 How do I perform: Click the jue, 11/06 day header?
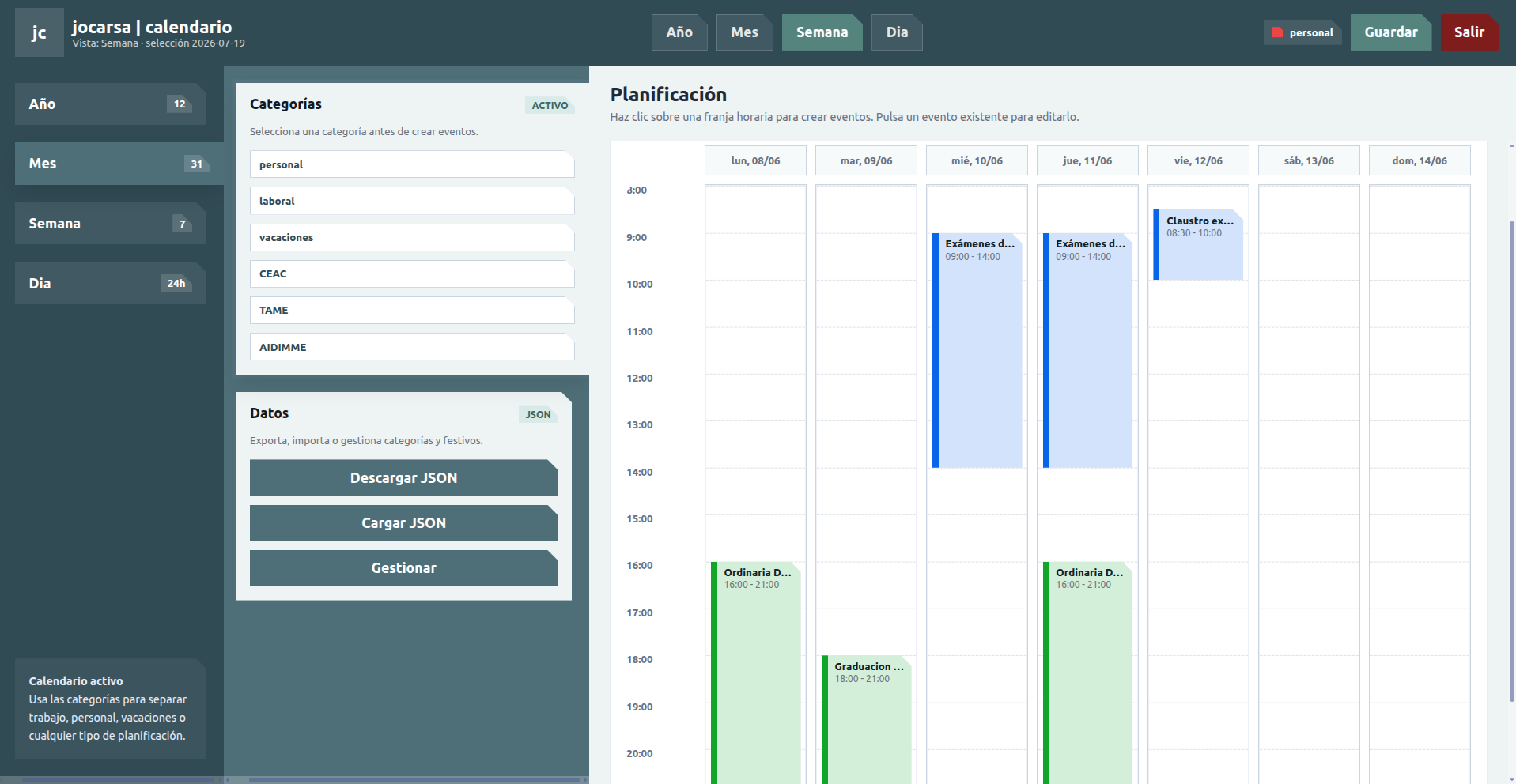coord(1087,160)
